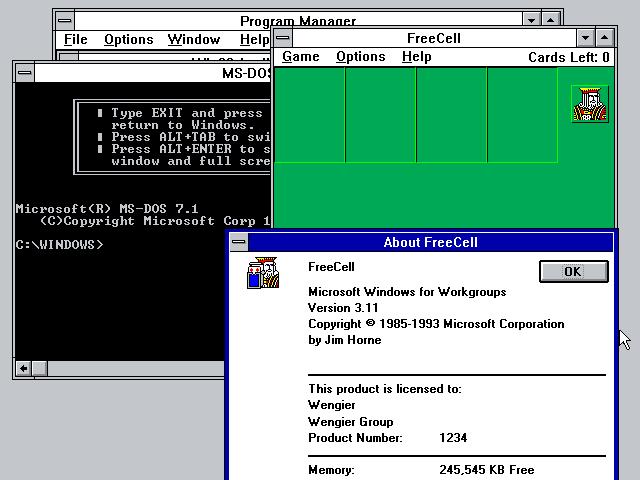Click the Copyright 1985-1993 Microsoft Corporation line
The image size is (640, 480).
(x=436, y=324)
